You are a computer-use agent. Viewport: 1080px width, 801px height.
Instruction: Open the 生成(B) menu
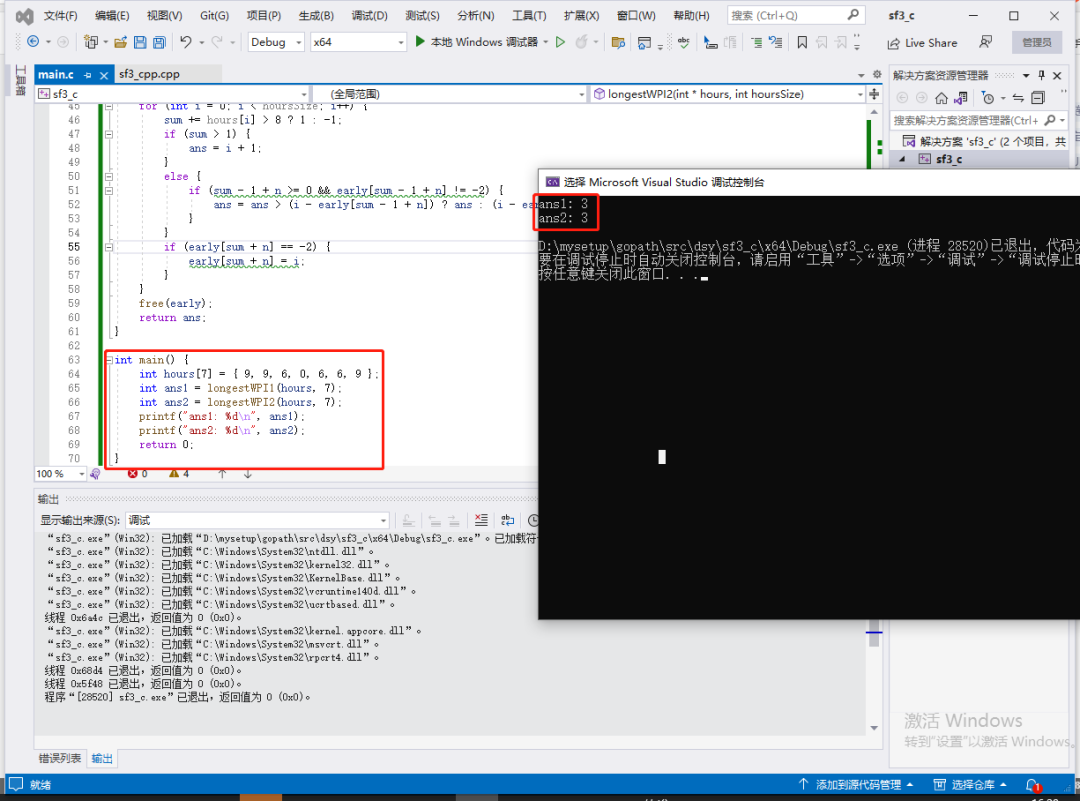click(315, 15)
